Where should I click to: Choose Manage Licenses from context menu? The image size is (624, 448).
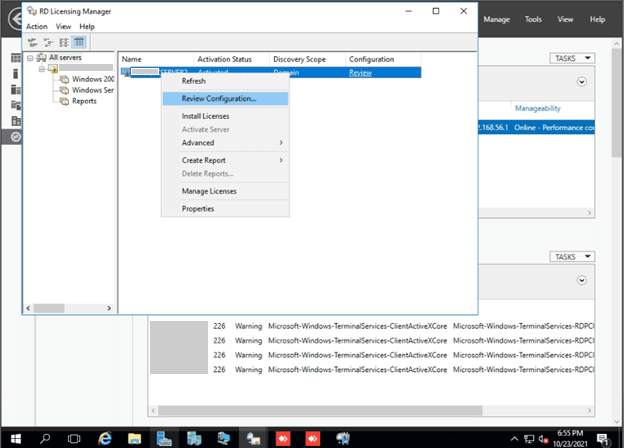pyautogui.click(x=225, y=191)
